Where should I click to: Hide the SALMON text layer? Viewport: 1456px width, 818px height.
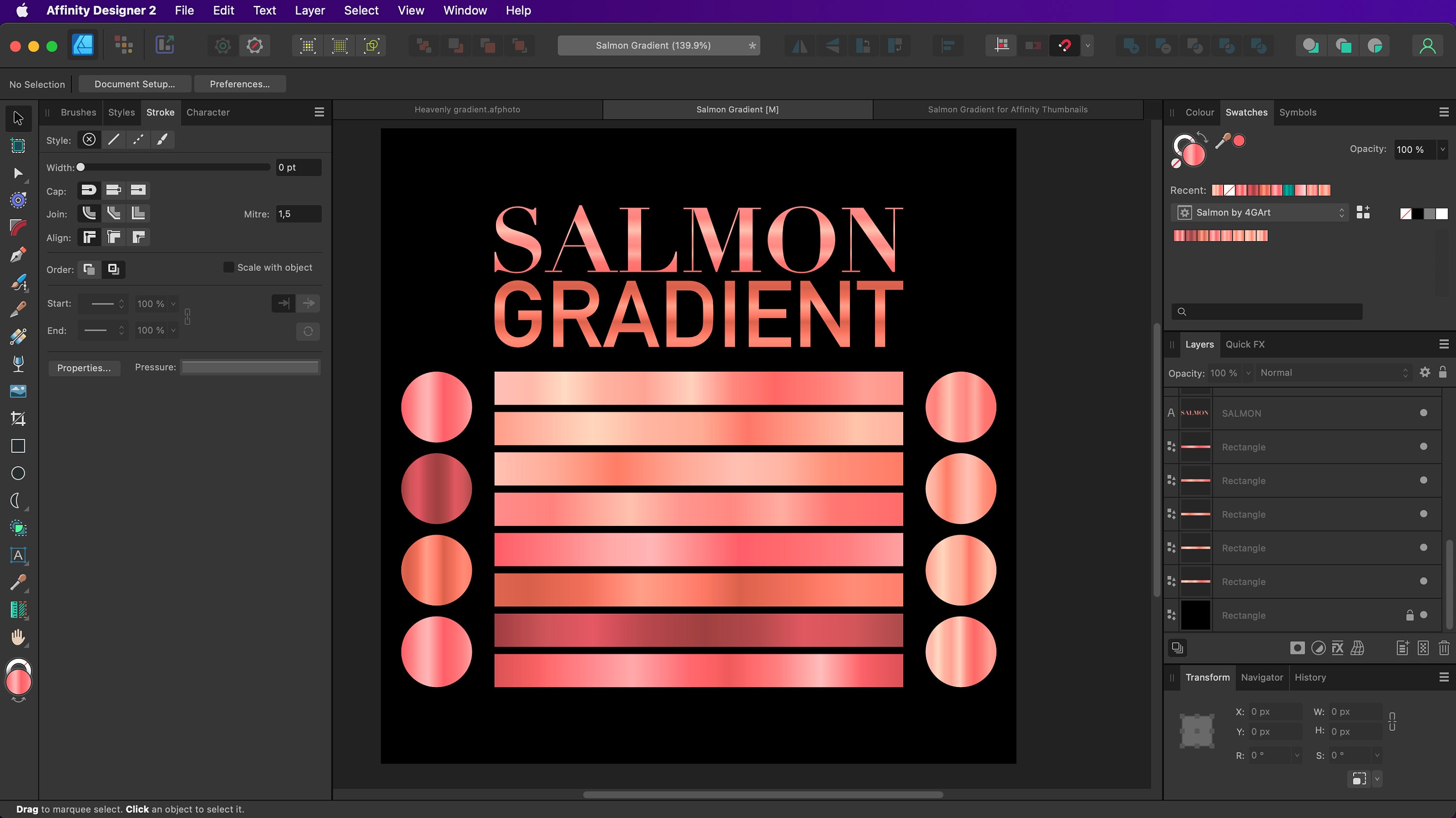(1423, 413)
